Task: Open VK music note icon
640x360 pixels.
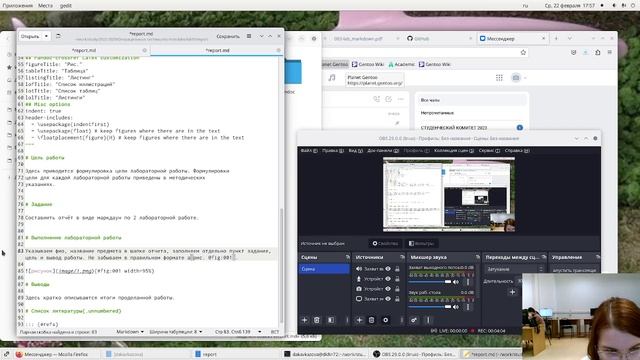Action: point(332,78)
